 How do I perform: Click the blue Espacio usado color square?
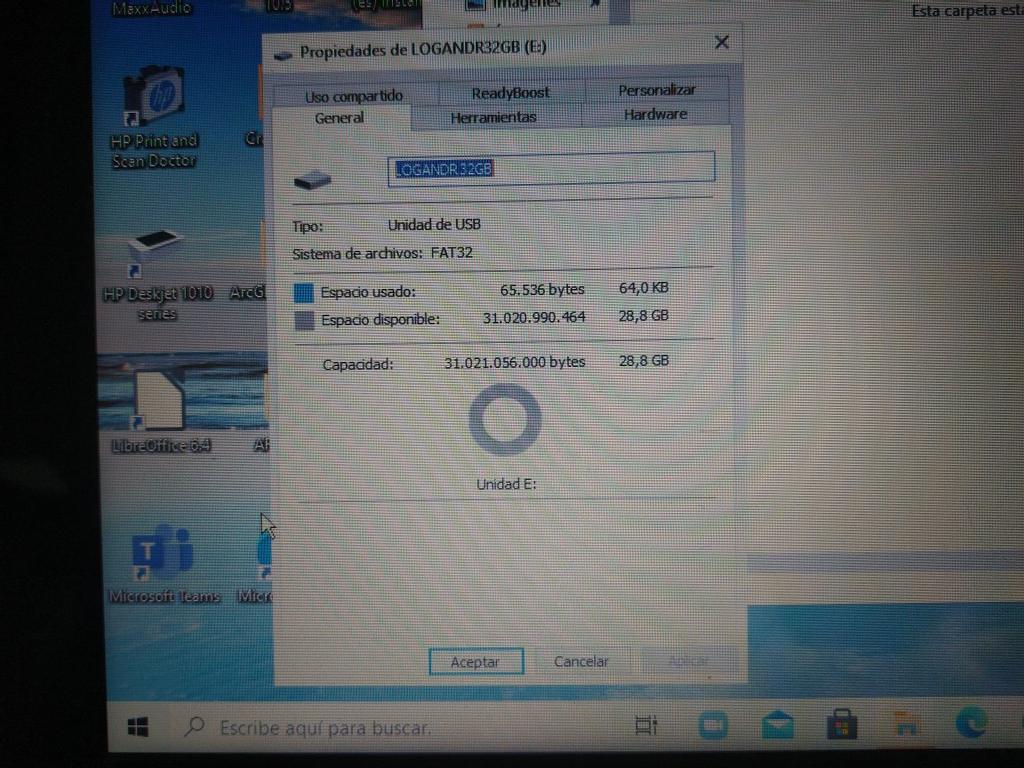tap(305, 293)
